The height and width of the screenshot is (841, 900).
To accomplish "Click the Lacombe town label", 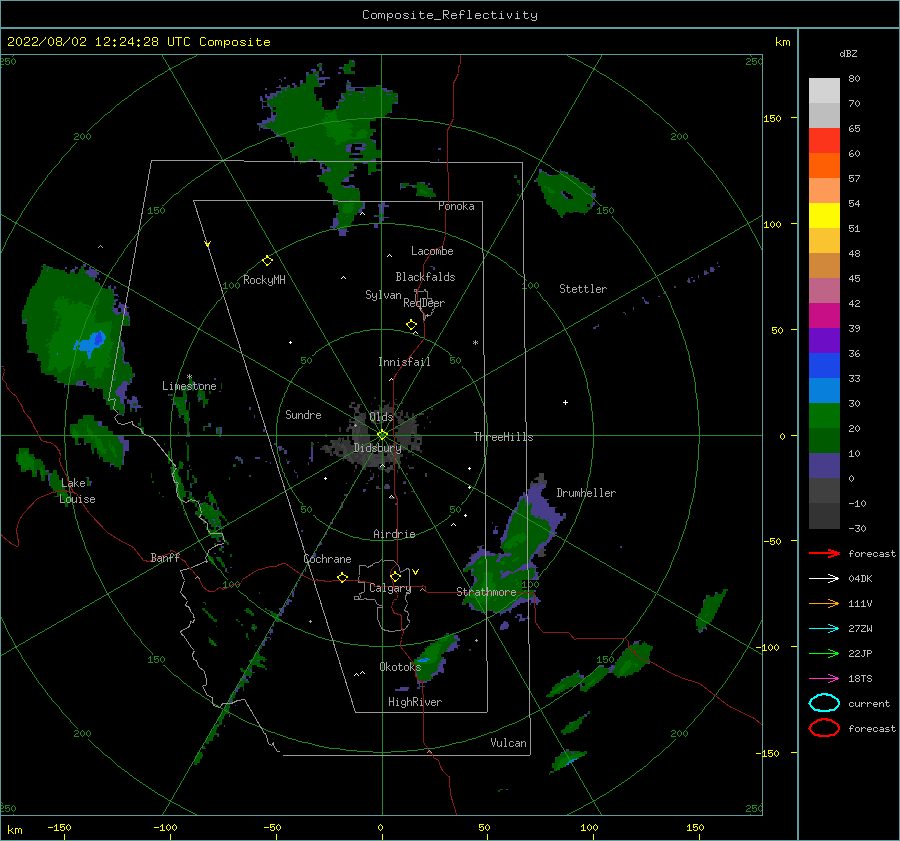I will pos(432,251).
